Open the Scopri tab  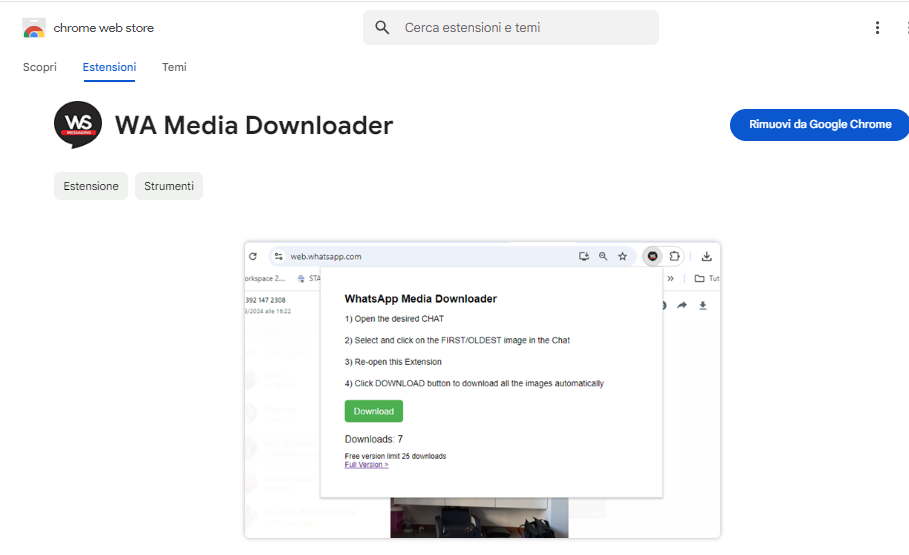coord(39,67)
